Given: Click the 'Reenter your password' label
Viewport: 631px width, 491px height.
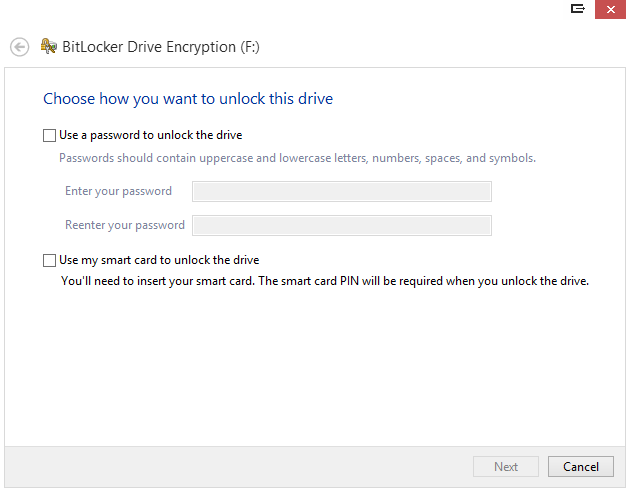Looking at the screenshot, I should (x=125, y=225).
